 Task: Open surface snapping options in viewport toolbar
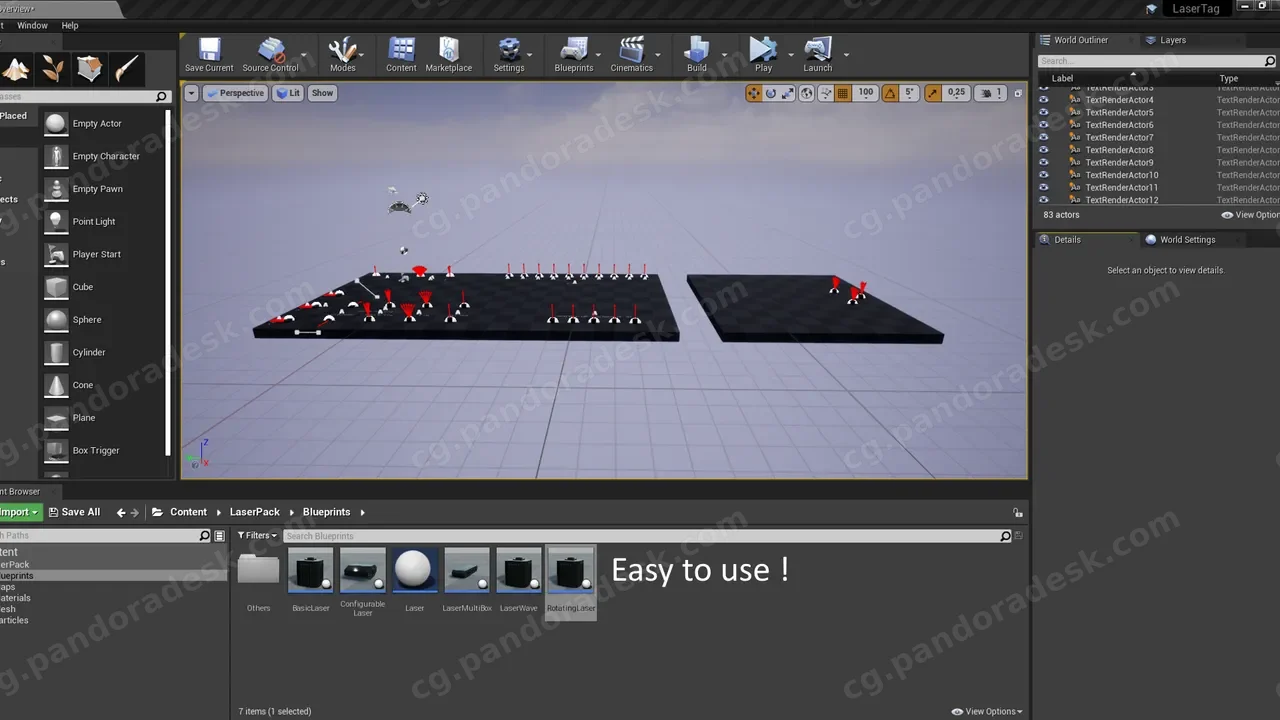coord(826,93)
